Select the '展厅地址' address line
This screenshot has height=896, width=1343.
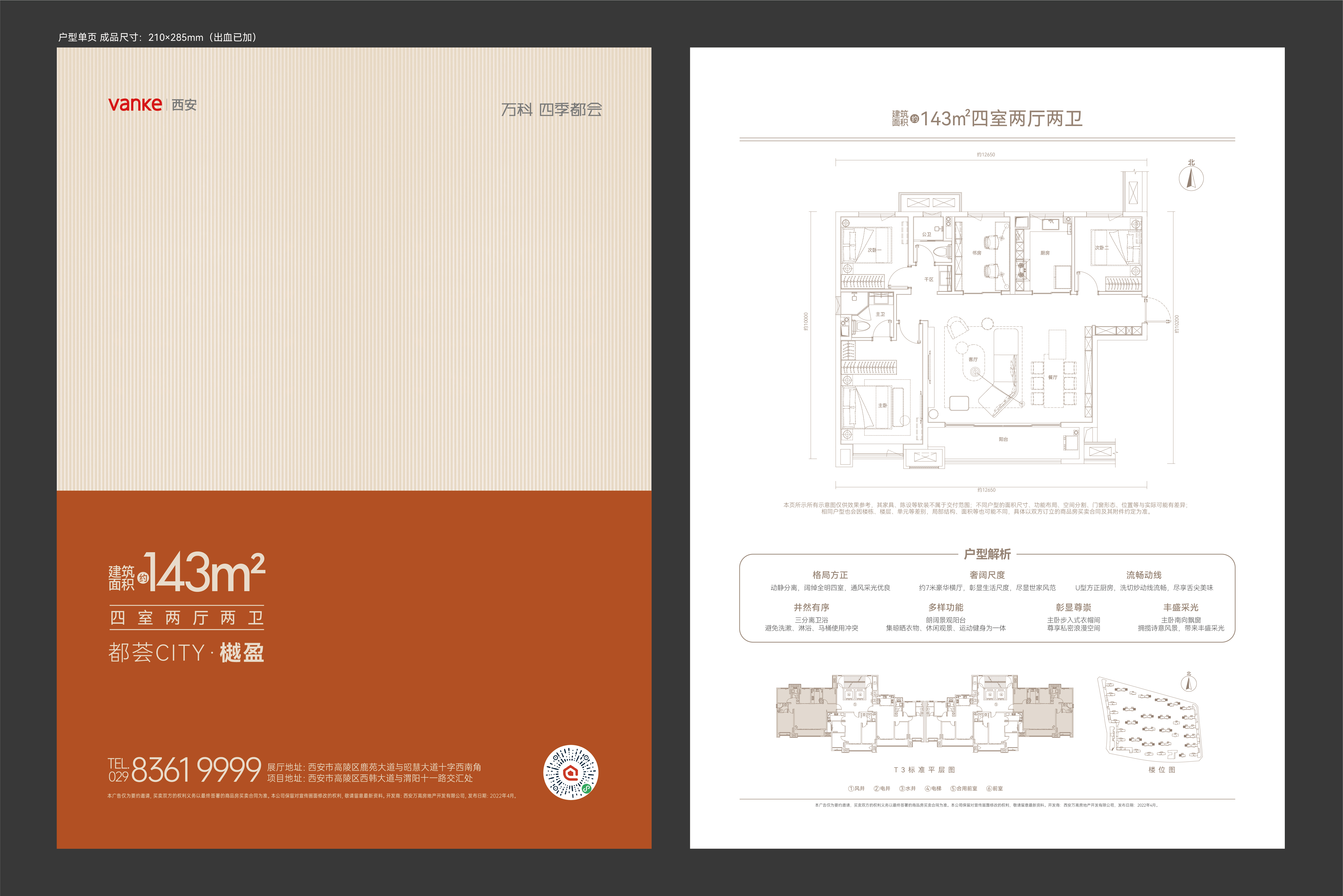click(374, 767)
